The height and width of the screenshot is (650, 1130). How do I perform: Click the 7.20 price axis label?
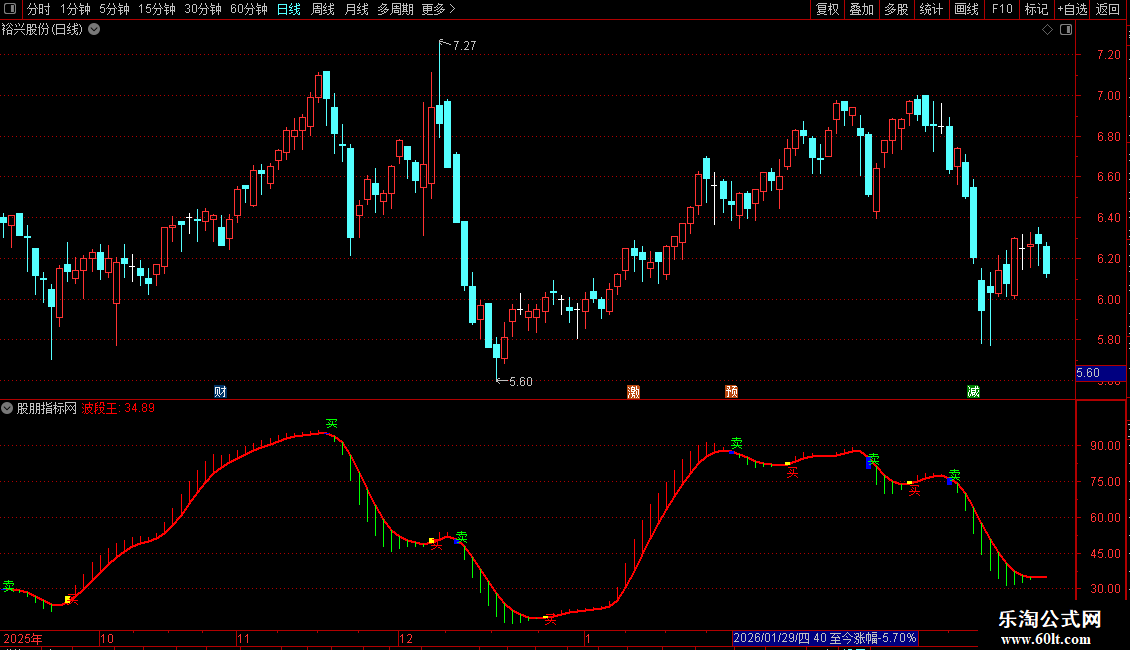click(x=1108, y=55)
